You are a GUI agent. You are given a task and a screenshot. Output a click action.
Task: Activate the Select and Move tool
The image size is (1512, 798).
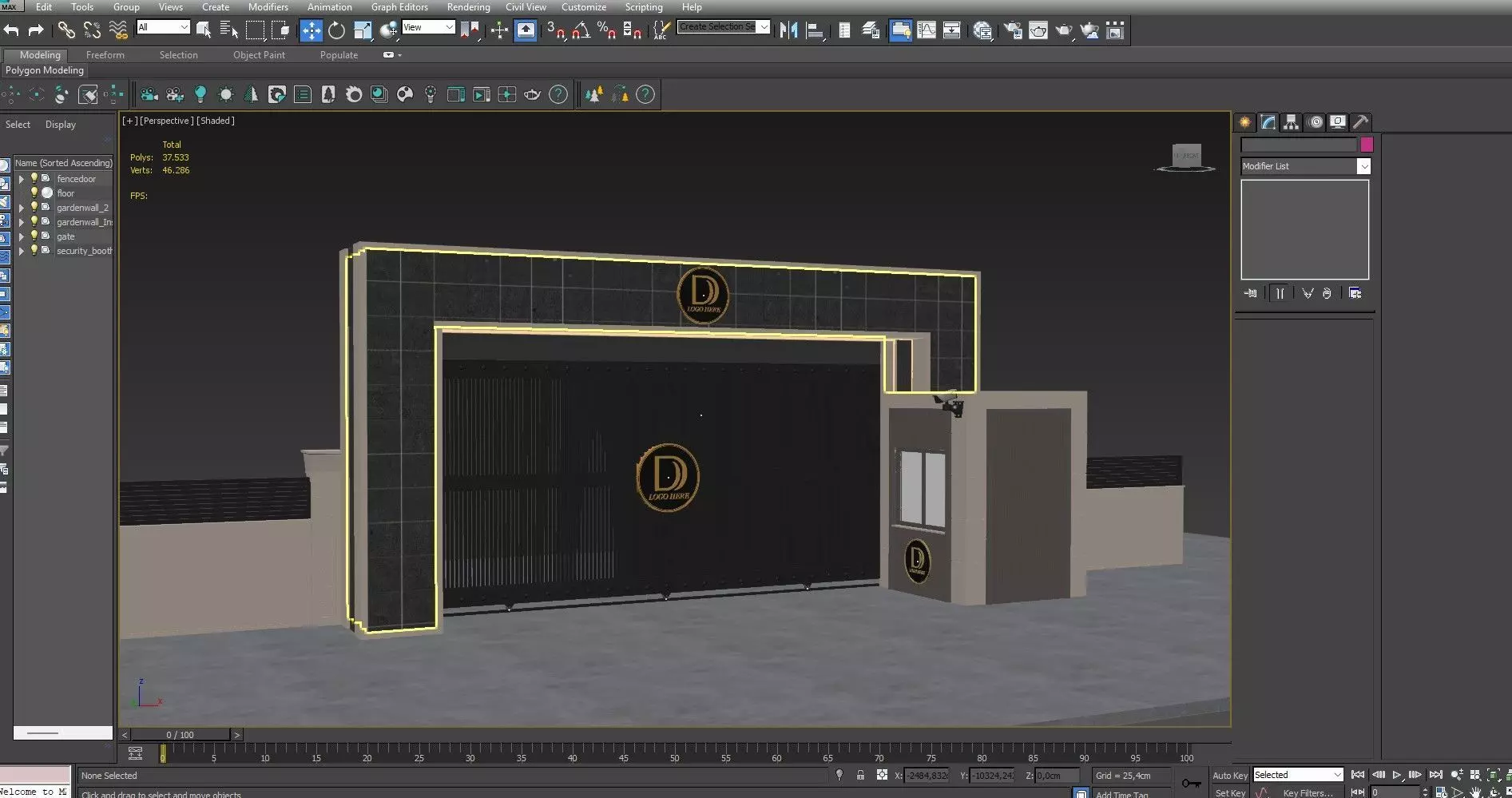(311, 30)
